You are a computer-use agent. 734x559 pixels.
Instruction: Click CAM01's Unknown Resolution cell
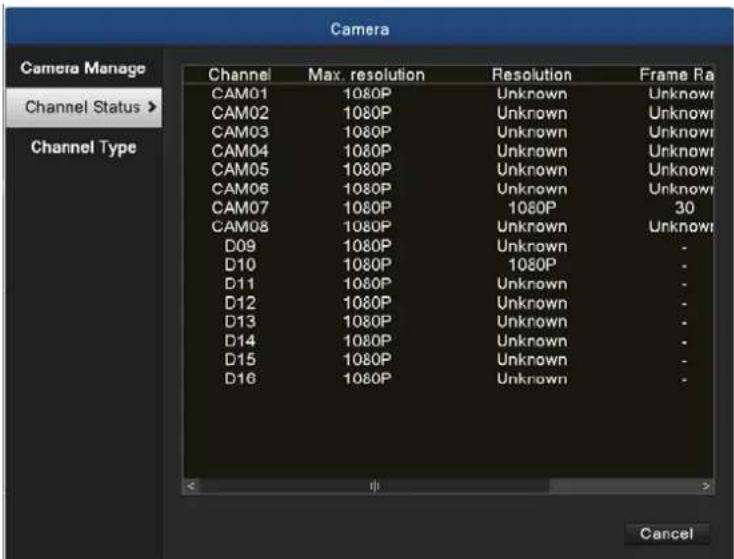point(532,94)
